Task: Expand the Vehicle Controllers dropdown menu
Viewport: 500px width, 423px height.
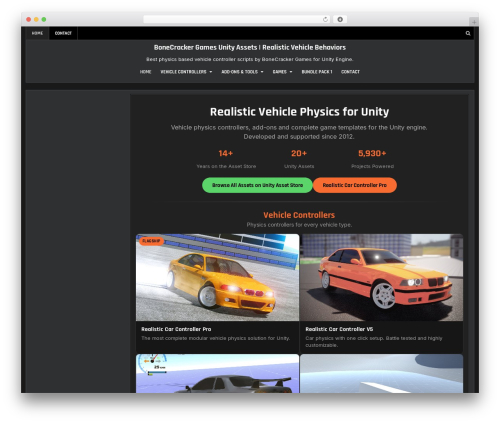Action: [x=186, y=72]
